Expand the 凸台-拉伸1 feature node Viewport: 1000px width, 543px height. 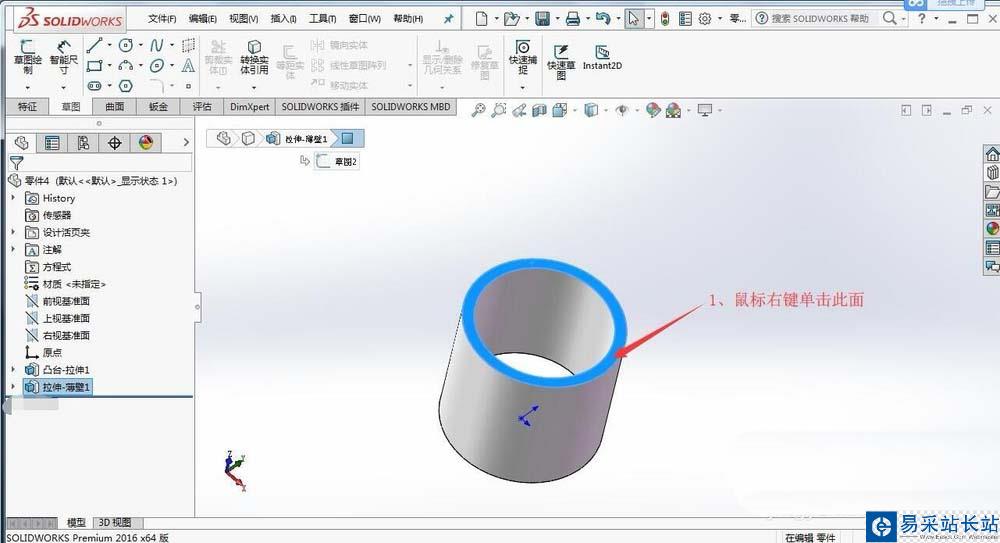point(13,369)
